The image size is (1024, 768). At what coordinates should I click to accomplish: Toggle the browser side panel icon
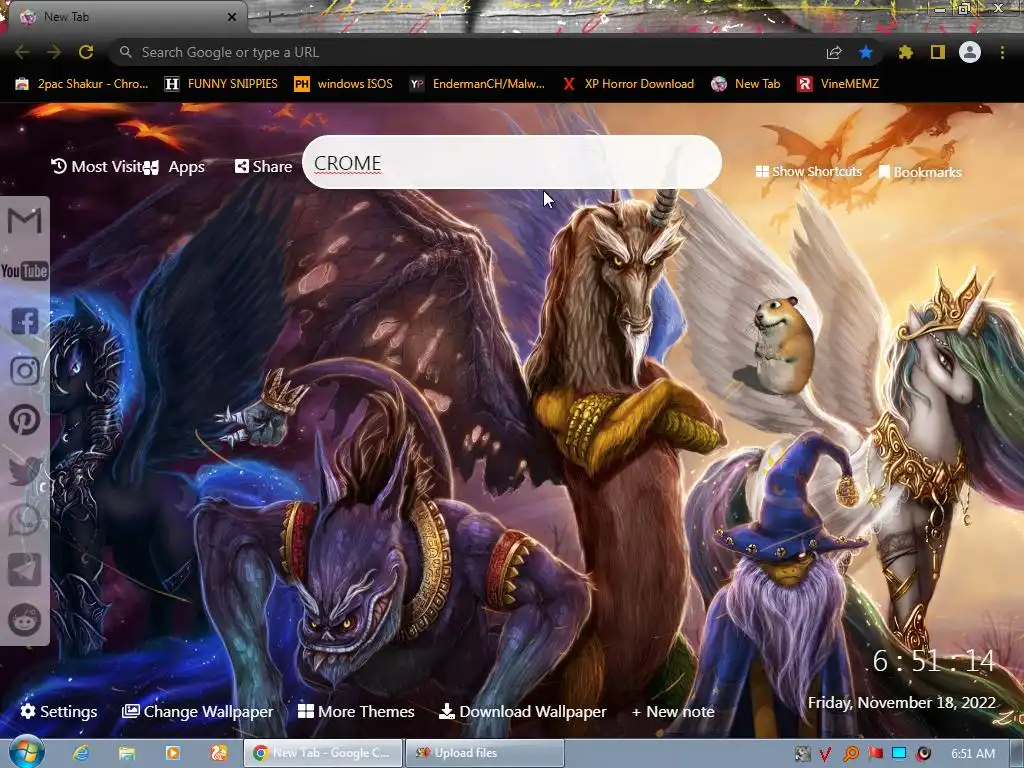tap(938, 52)
